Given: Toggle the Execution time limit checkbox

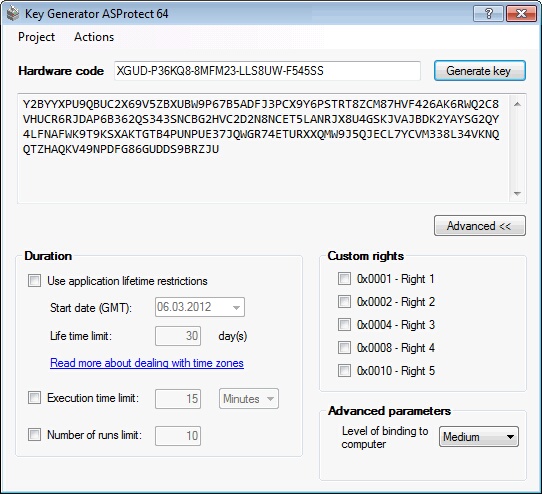Looking at the screenshot, I should pos(34,398).
